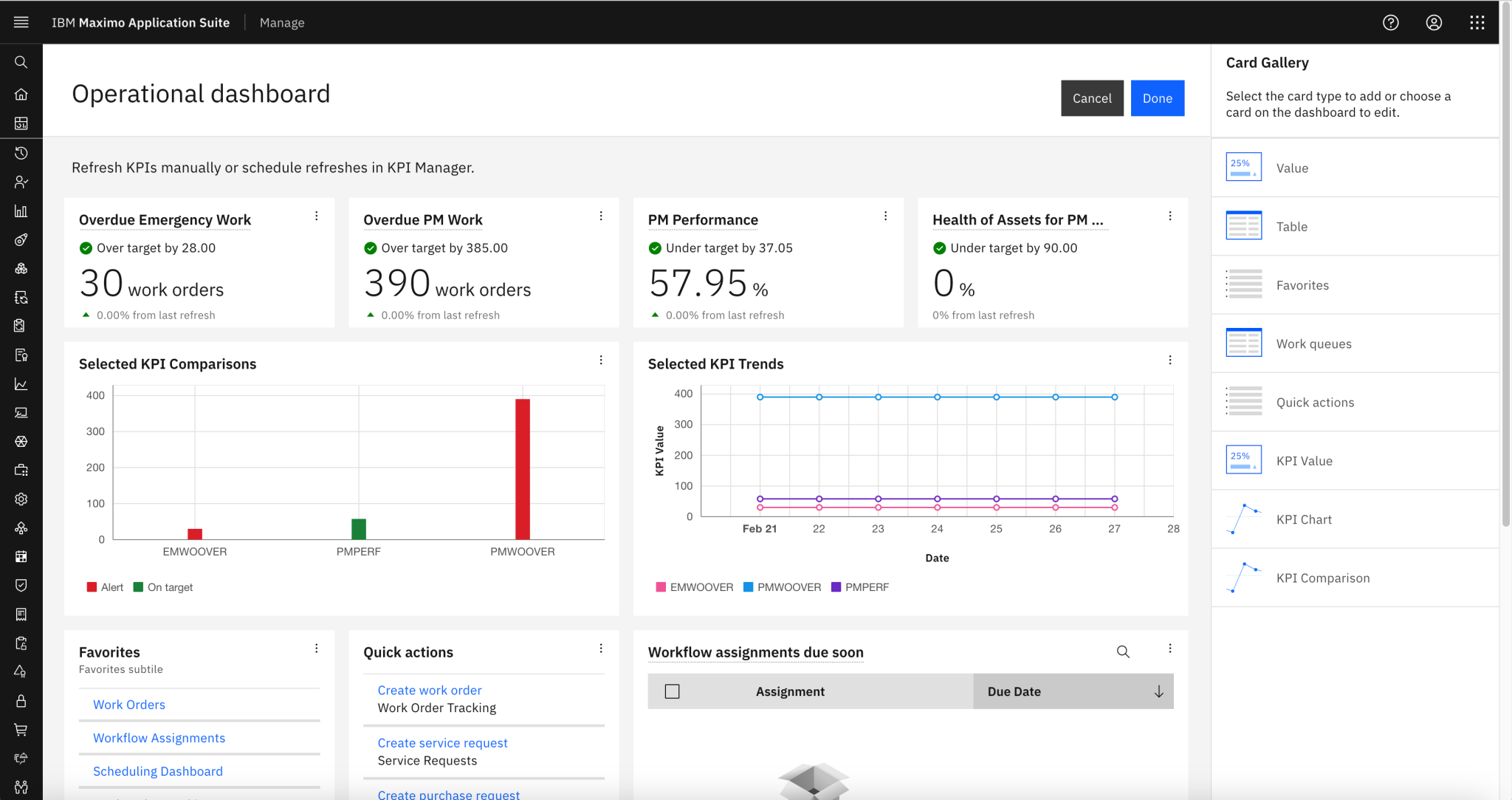
Task: Open the Selected KPI Trends overflow menu
Action: (x=1170, y=360)
